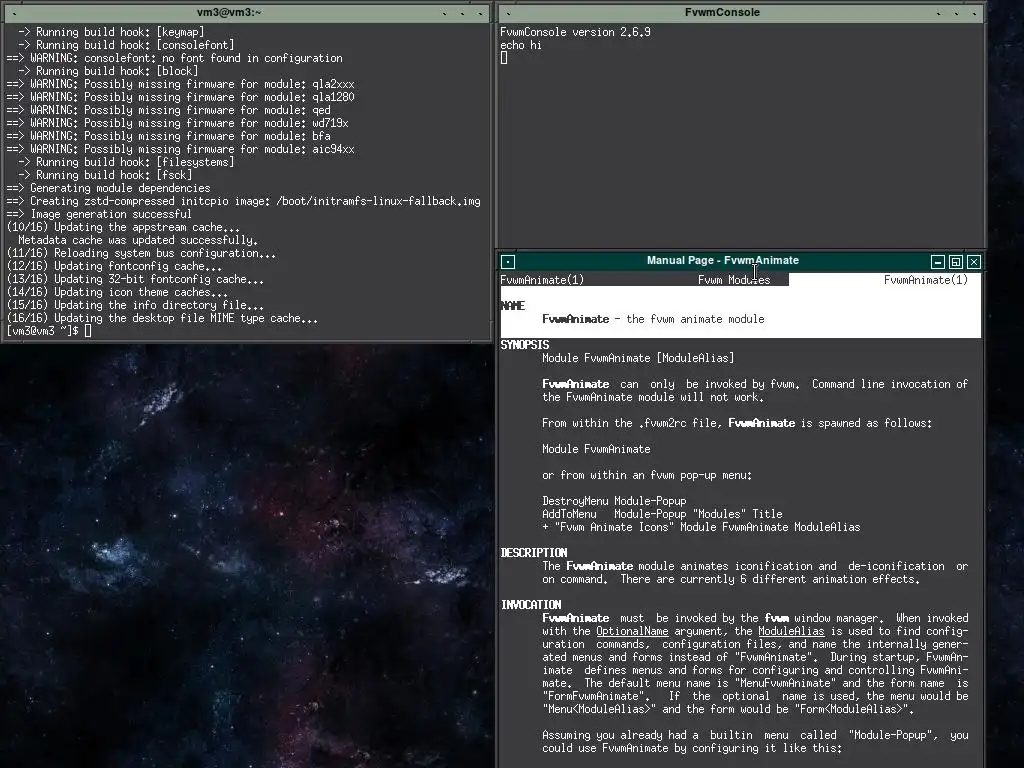Close the Manual Page - FvwmAnimate window
Image resolution: width=1024 pixels, height=768 pixels.
pos(974,262)
